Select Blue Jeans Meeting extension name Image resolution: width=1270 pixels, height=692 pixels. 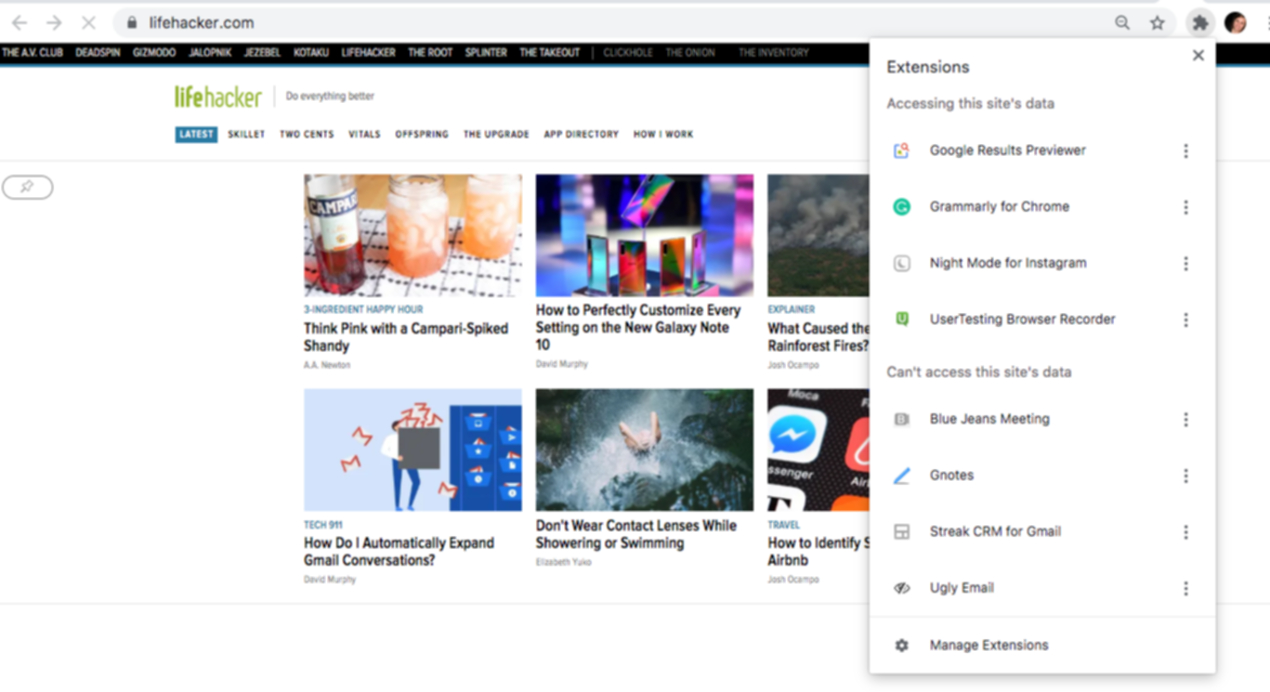pos(989,419)
